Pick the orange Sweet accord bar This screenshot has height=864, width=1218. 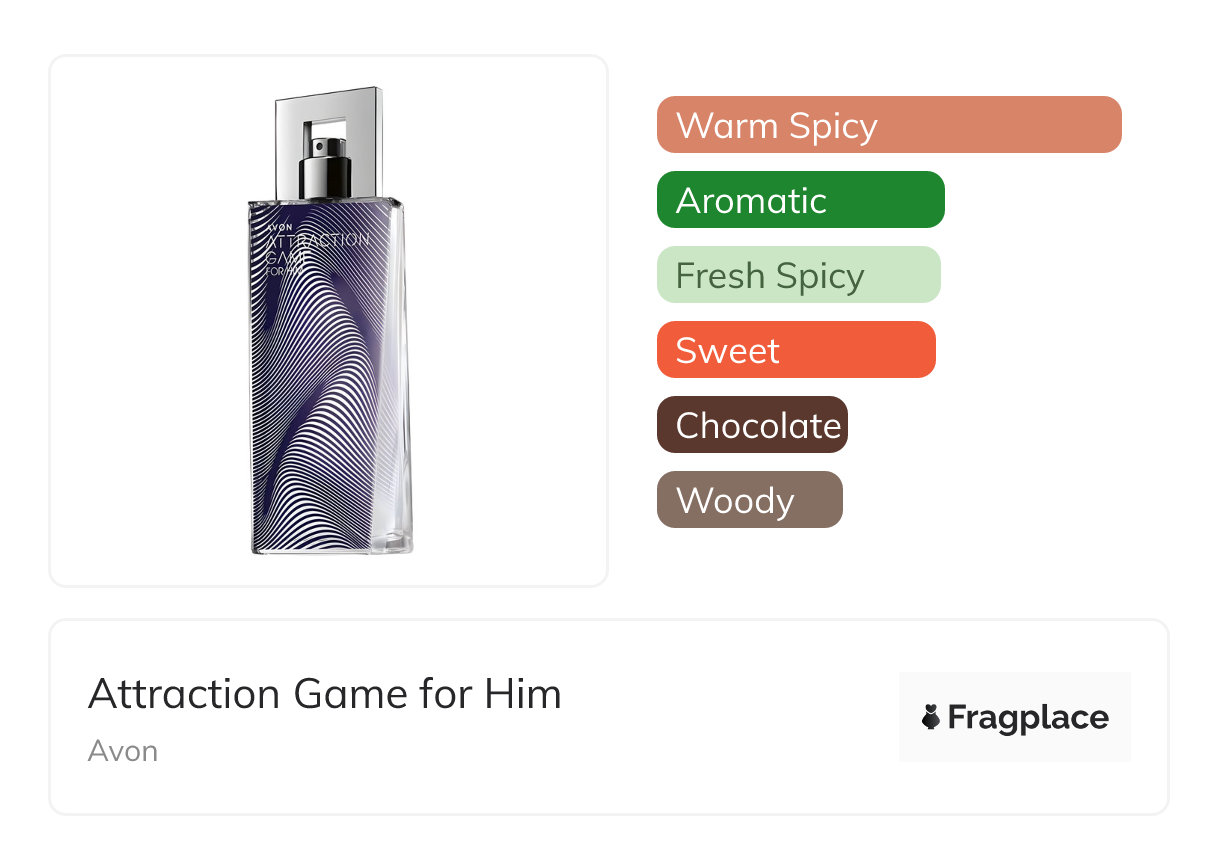coord(795,350)
